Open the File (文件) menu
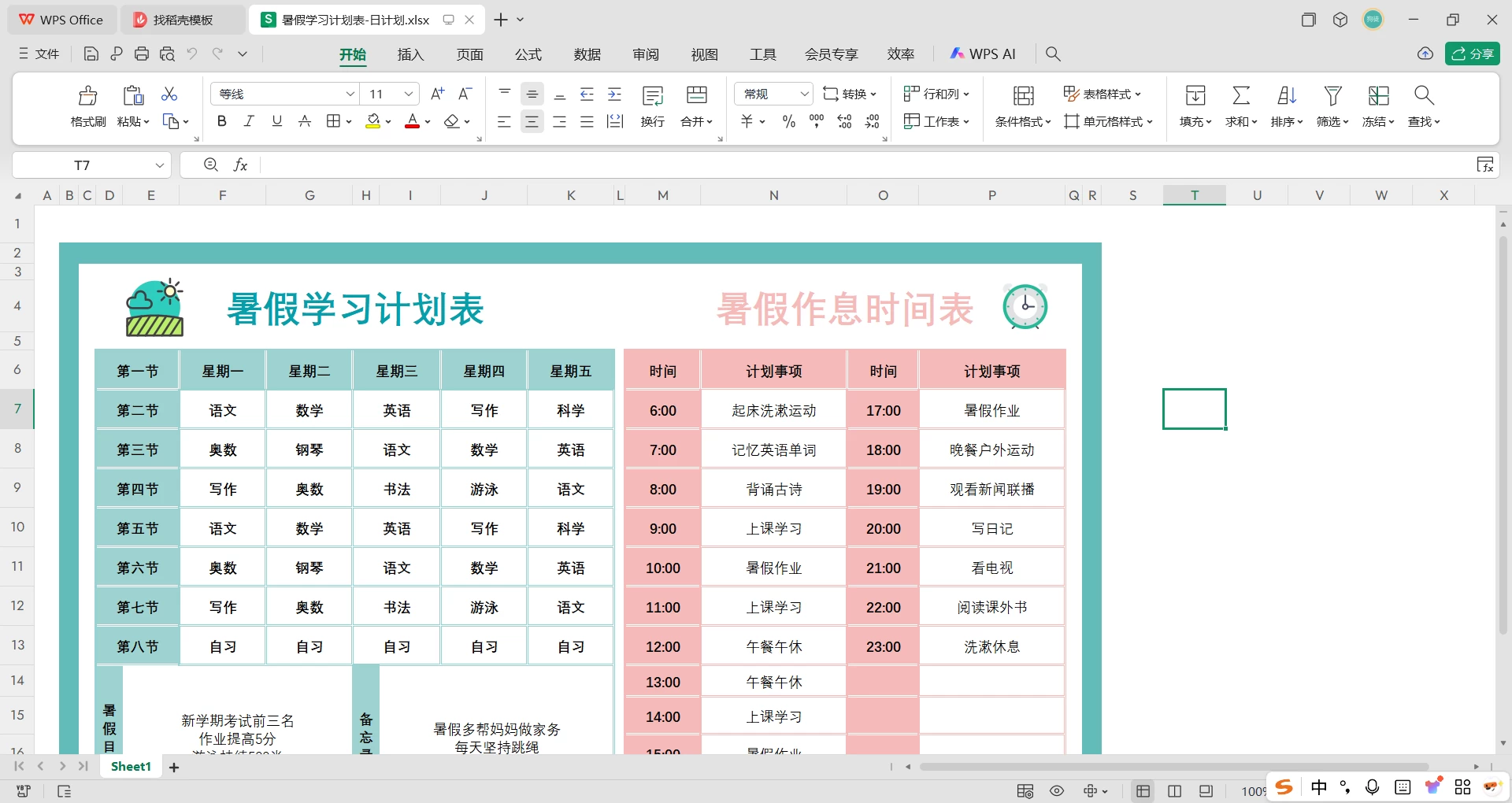Screen dimensions: 1512x803 point(39,54)
